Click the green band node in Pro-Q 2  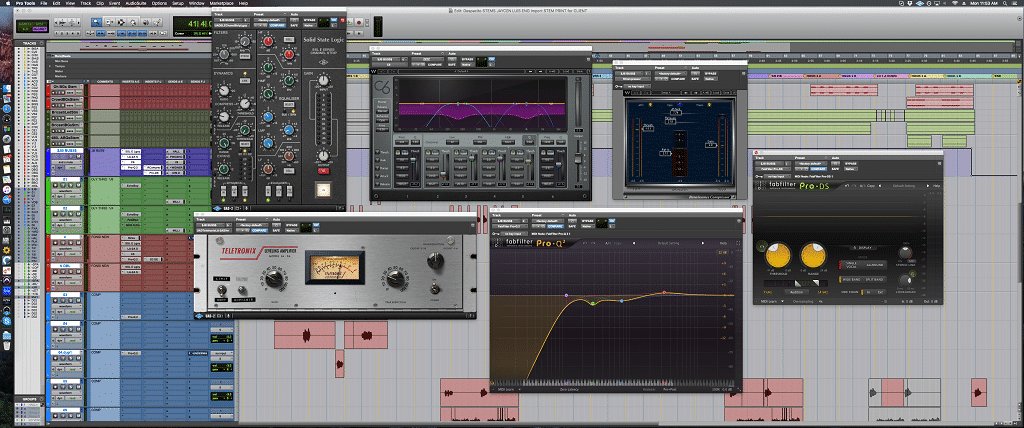[592, 304]
